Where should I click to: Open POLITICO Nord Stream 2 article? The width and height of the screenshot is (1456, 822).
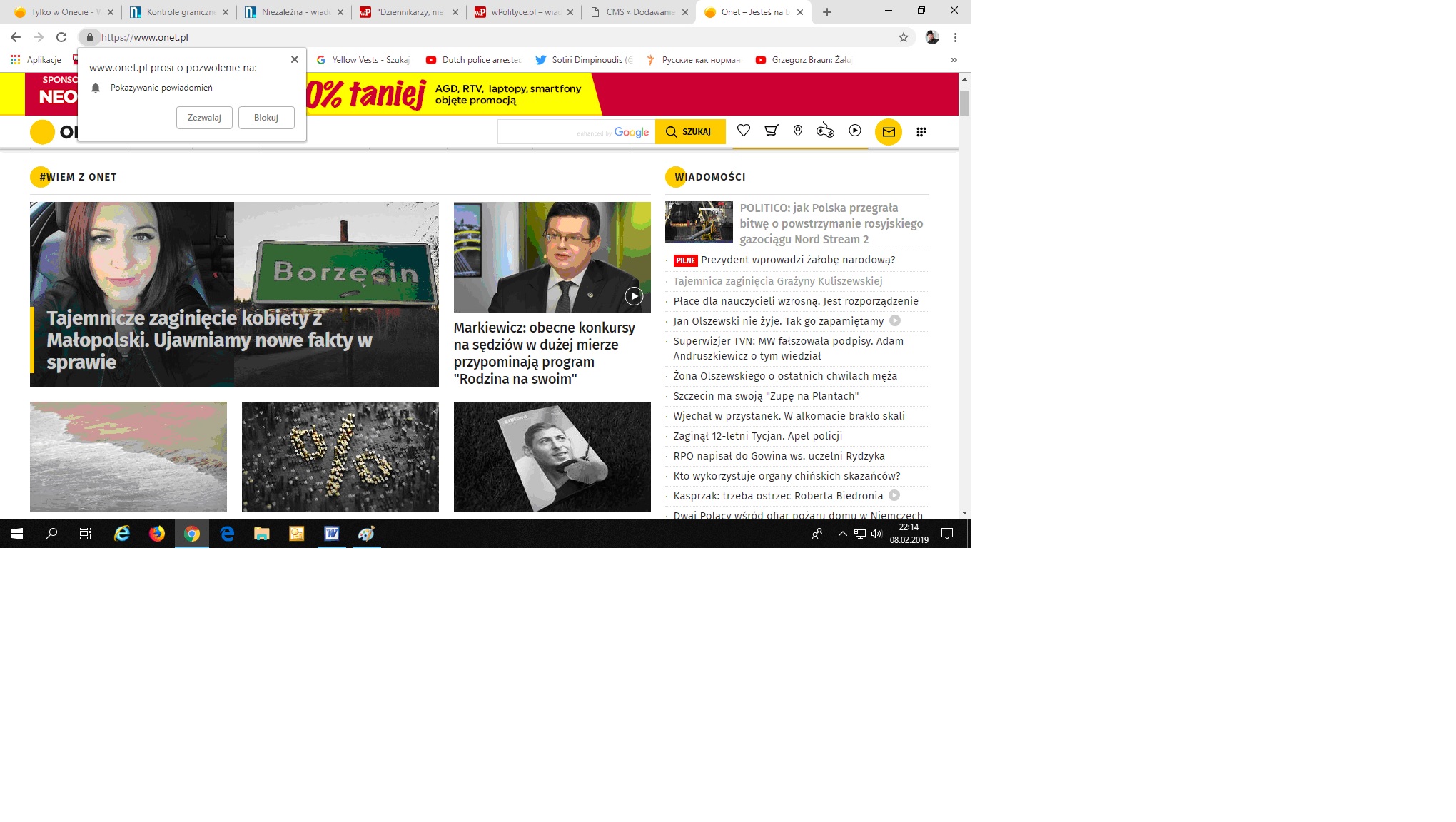pyautogui.click(x=831, y=223)
